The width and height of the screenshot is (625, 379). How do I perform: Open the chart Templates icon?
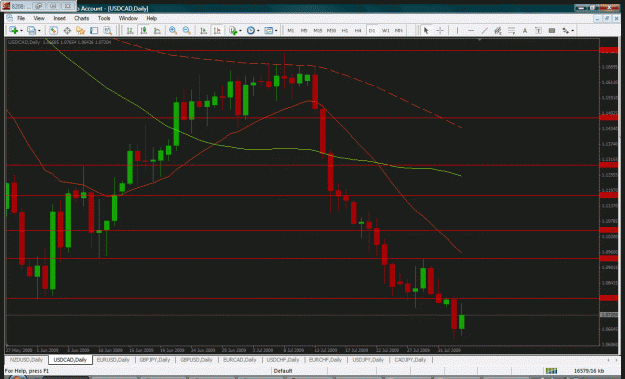269,30
